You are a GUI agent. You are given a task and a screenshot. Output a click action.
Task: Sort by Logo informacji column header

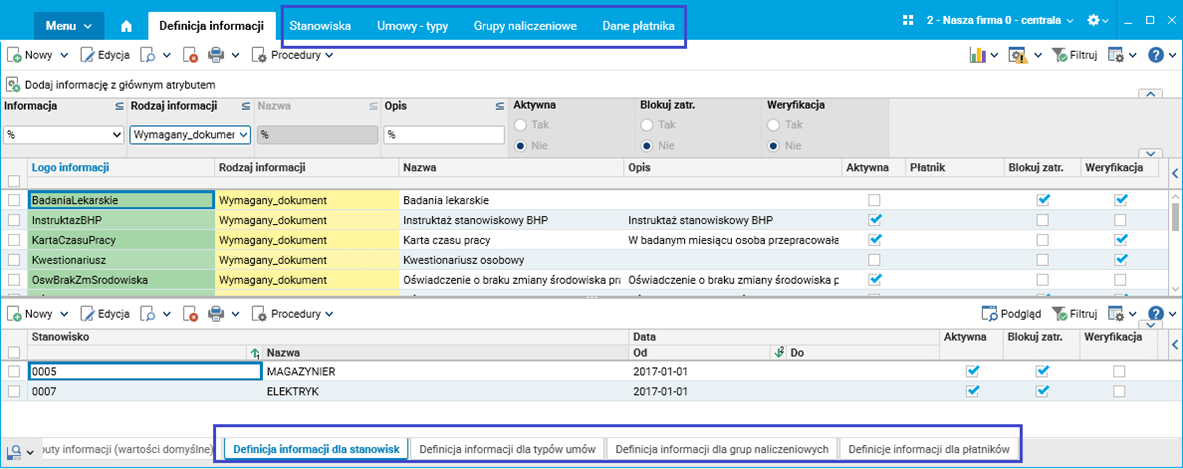(x=71, y=167)
